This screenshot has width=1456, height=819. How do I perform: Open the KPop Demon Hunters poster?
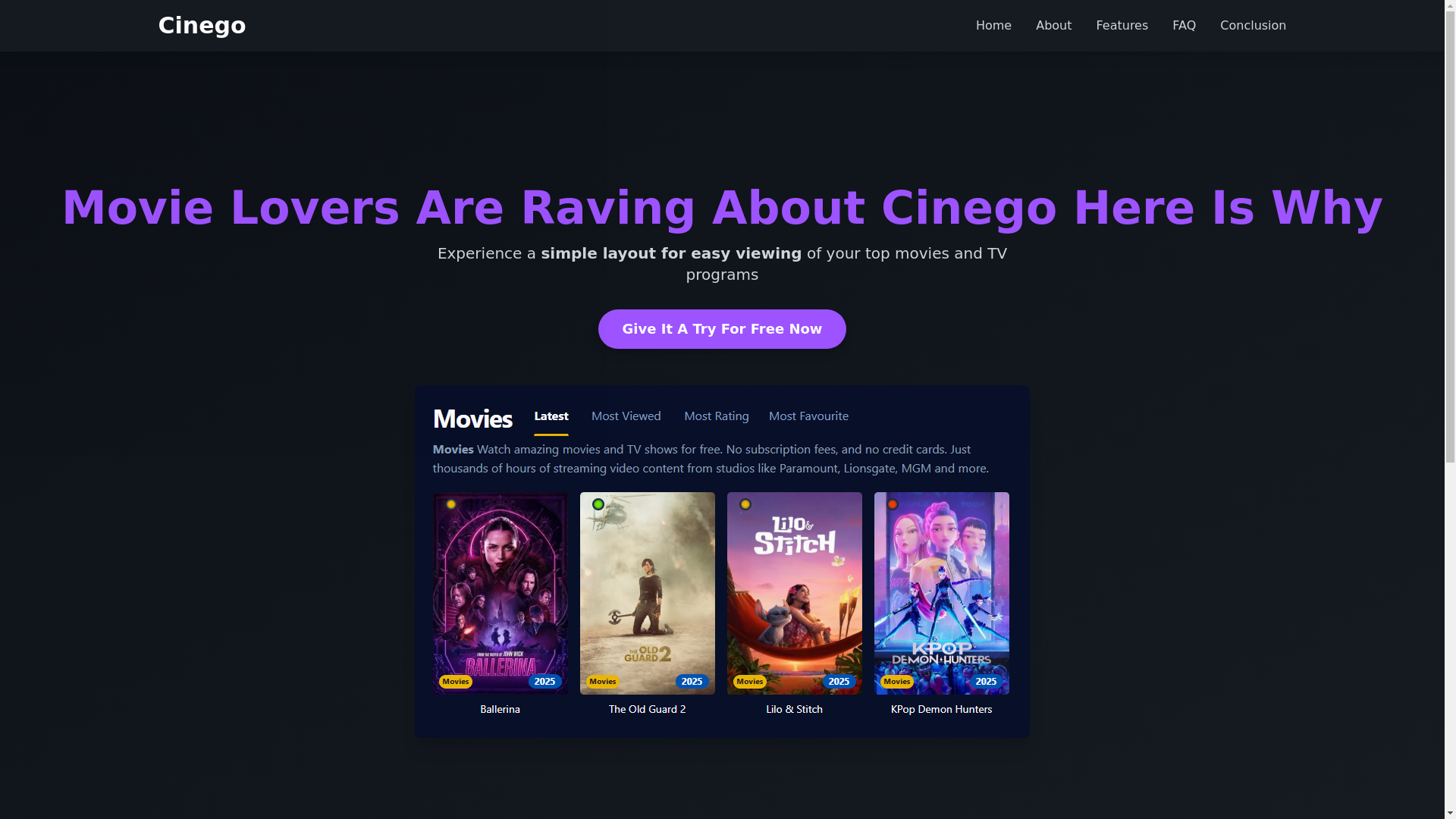(942, 593)
